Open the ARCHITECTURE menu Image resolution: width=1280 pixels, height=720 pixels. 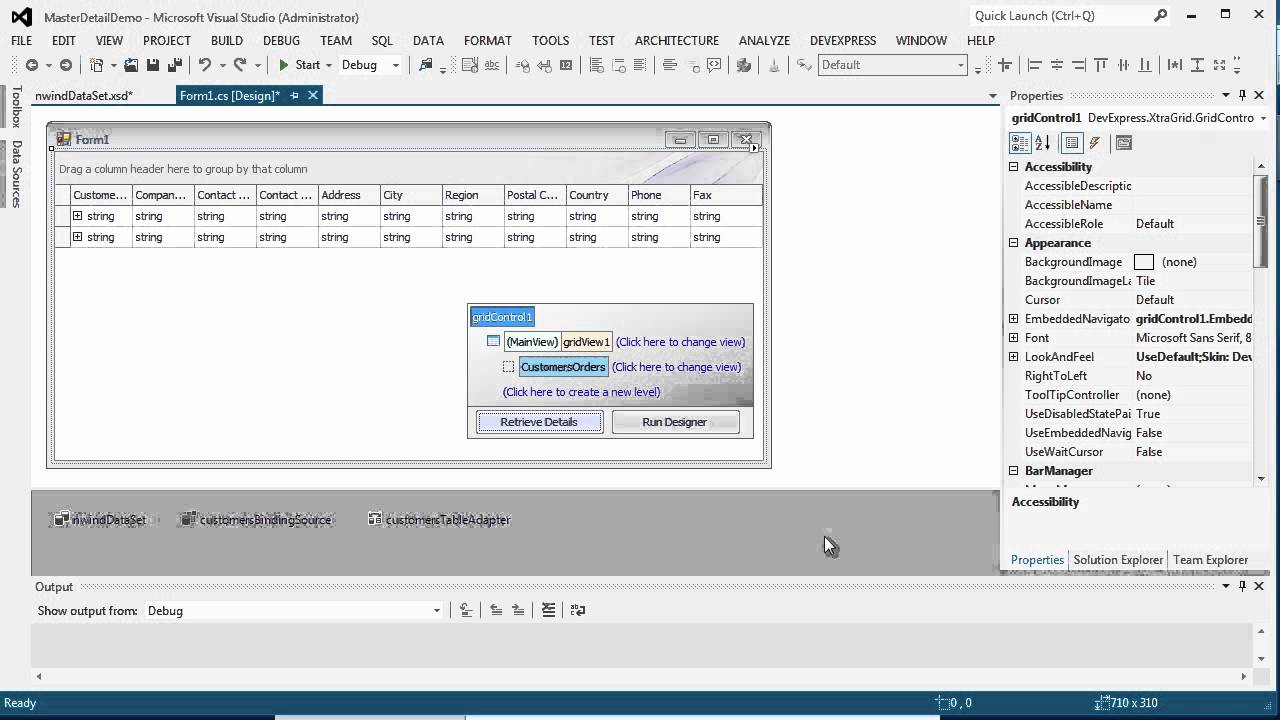click(677, 40)
